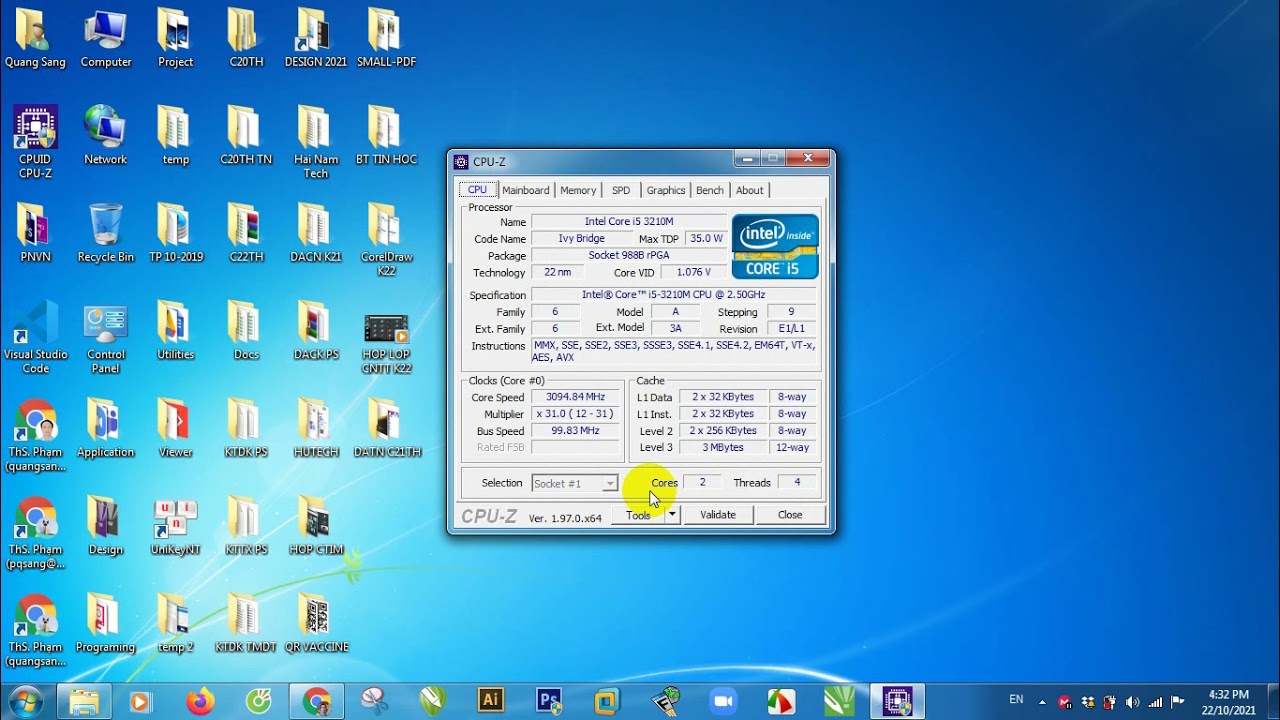Open the CPUID CPU-Z desktop icon
This screenshot has width=1280, height=720.
(35, 142)
